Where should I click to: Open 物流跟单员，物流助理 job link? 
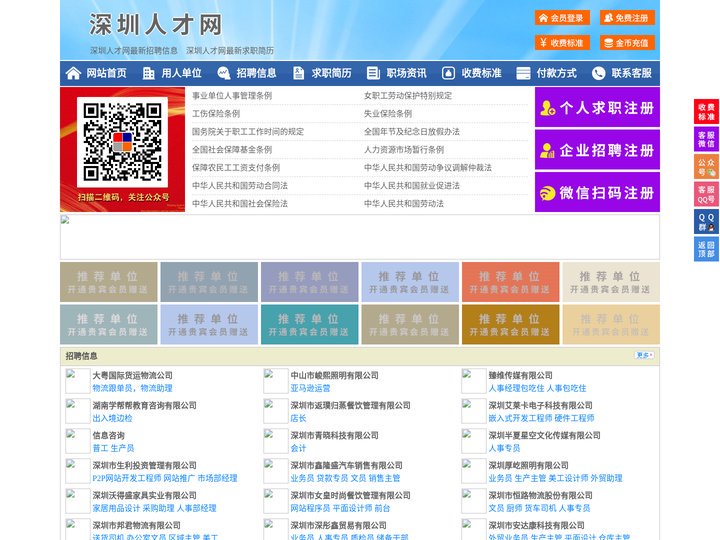(x=133, y=388)
